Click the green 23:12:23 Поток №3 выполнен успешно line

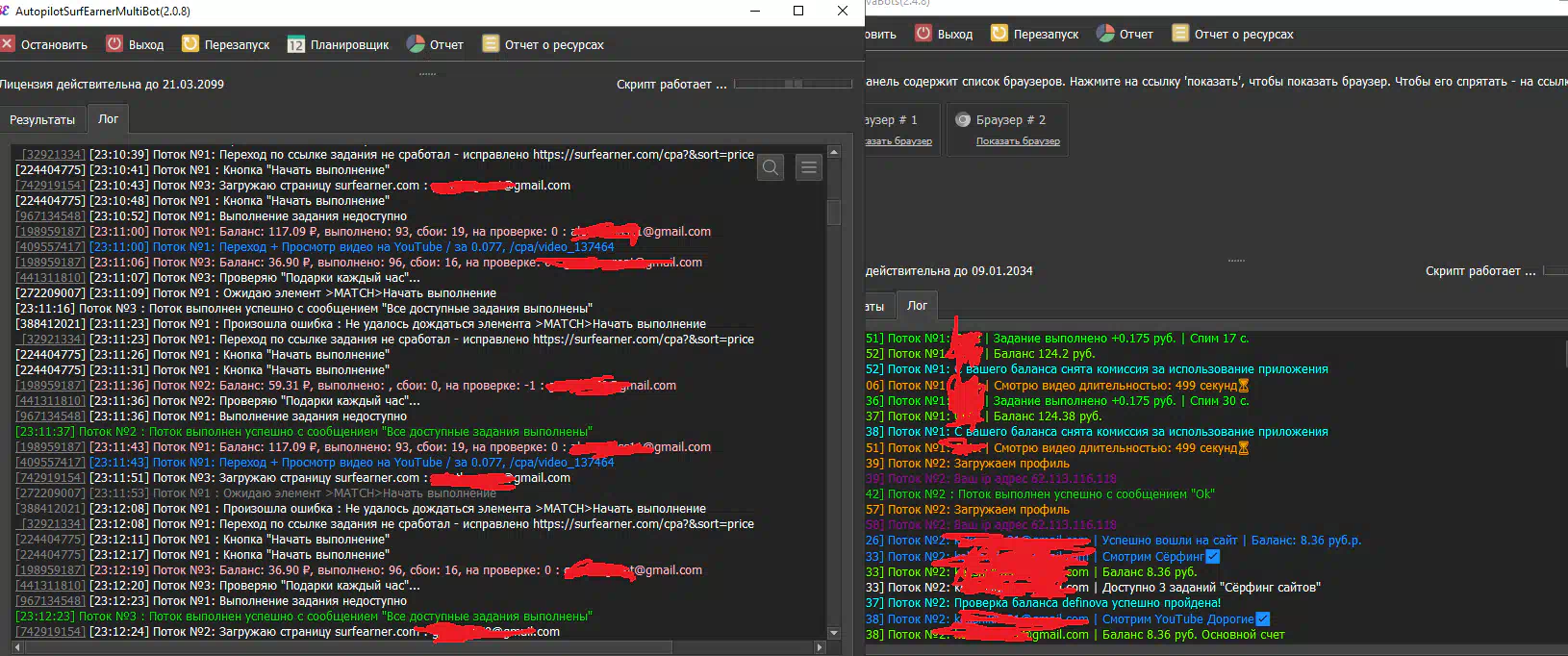coord(304,616)
